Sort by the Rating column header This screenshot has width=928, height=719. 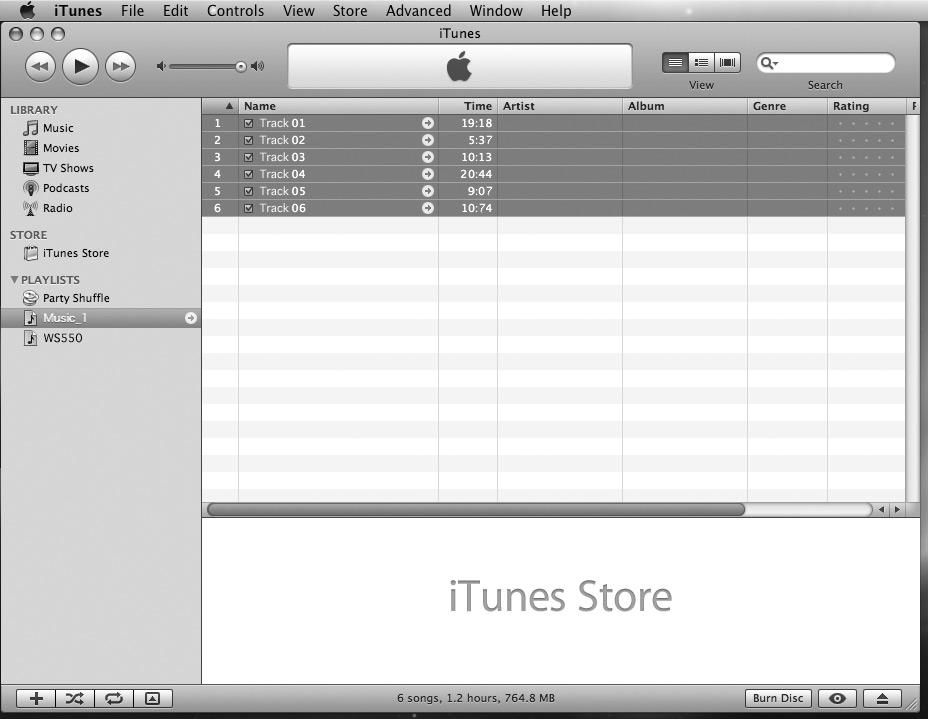click(866, 106)
